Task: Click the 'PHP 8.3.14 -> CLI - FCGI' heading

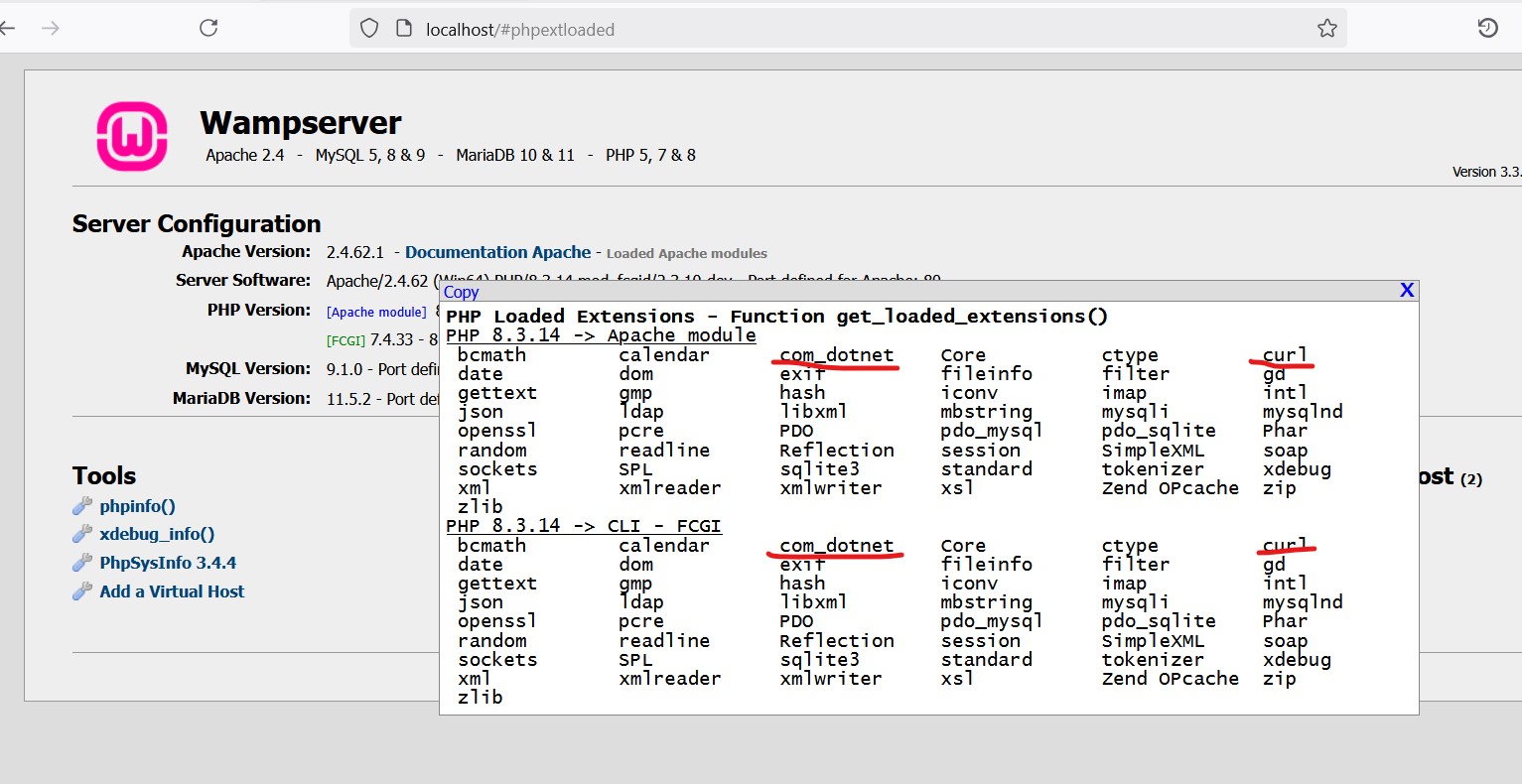Action: point(584,526)
